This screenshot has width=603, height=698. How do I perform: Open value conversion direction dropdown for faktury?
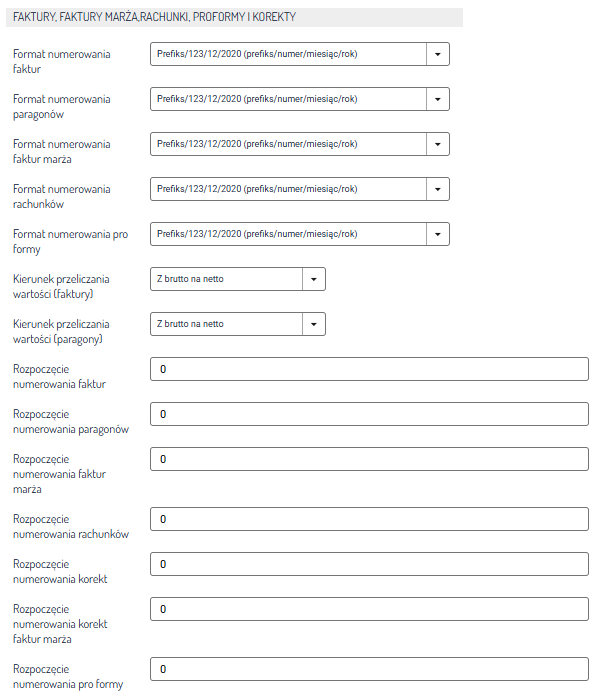pyautogui.click(x=237, y=279)
